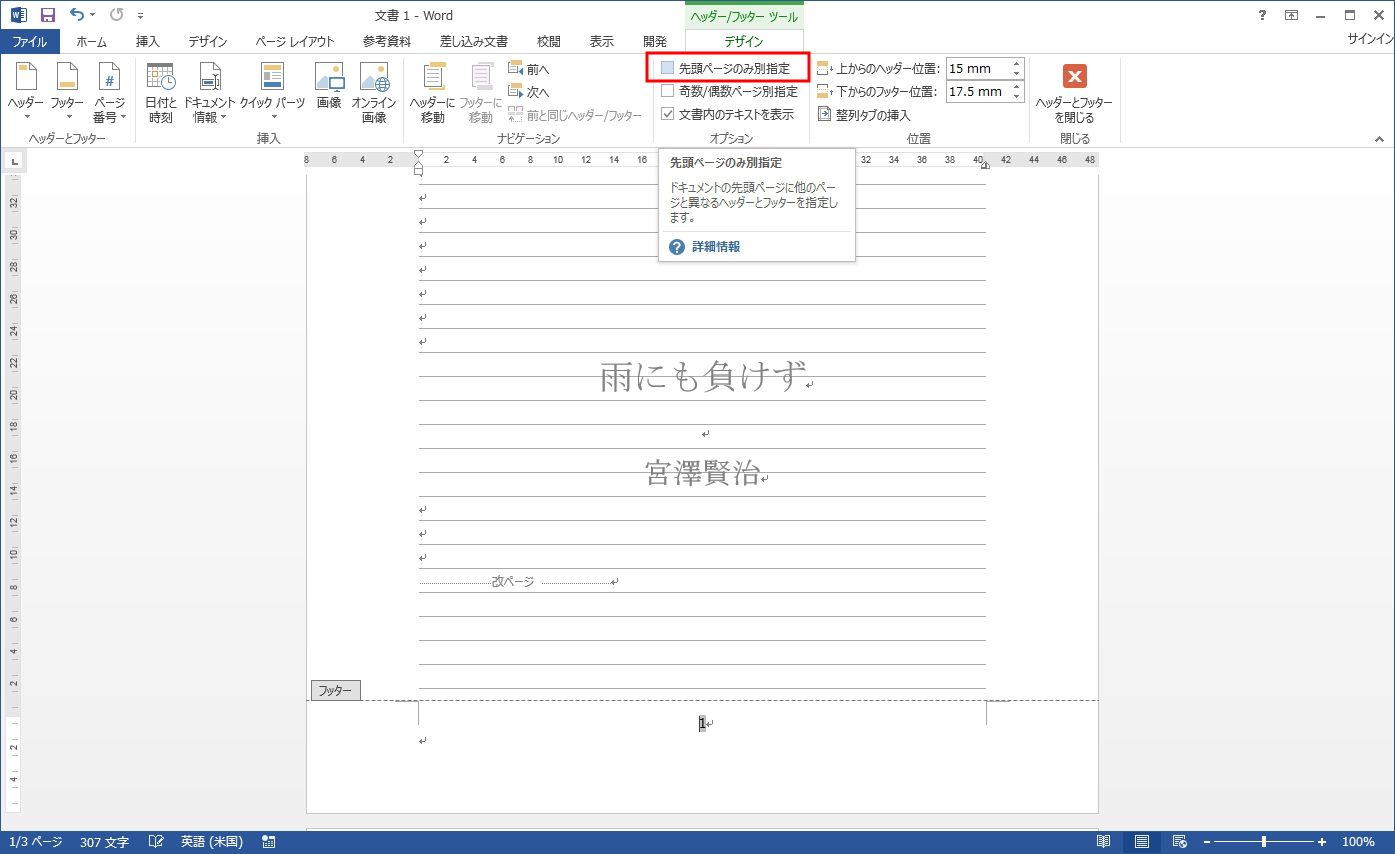Undo the last action

pos(77,15)
